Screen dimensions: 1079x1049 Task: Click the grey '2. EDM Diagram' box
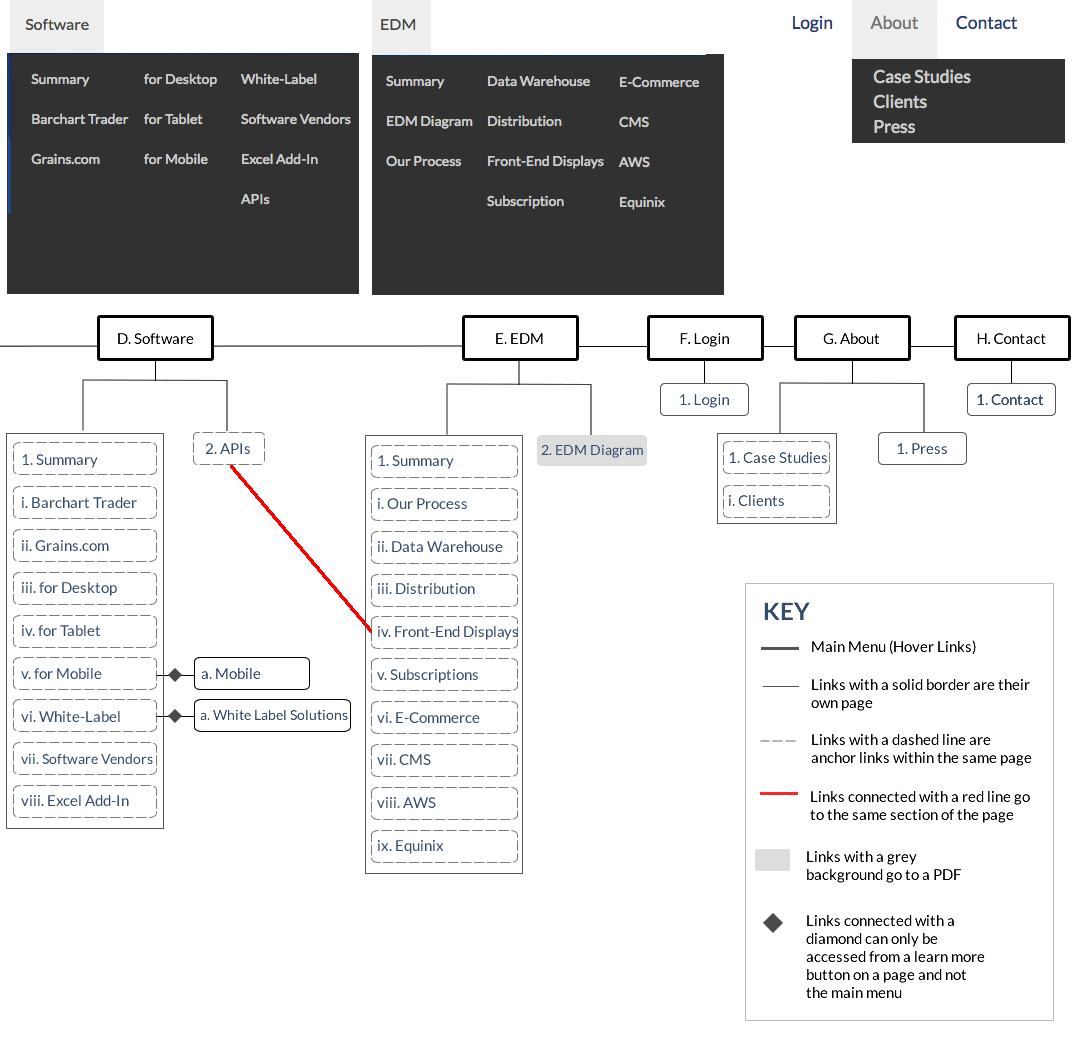[592, 450]
